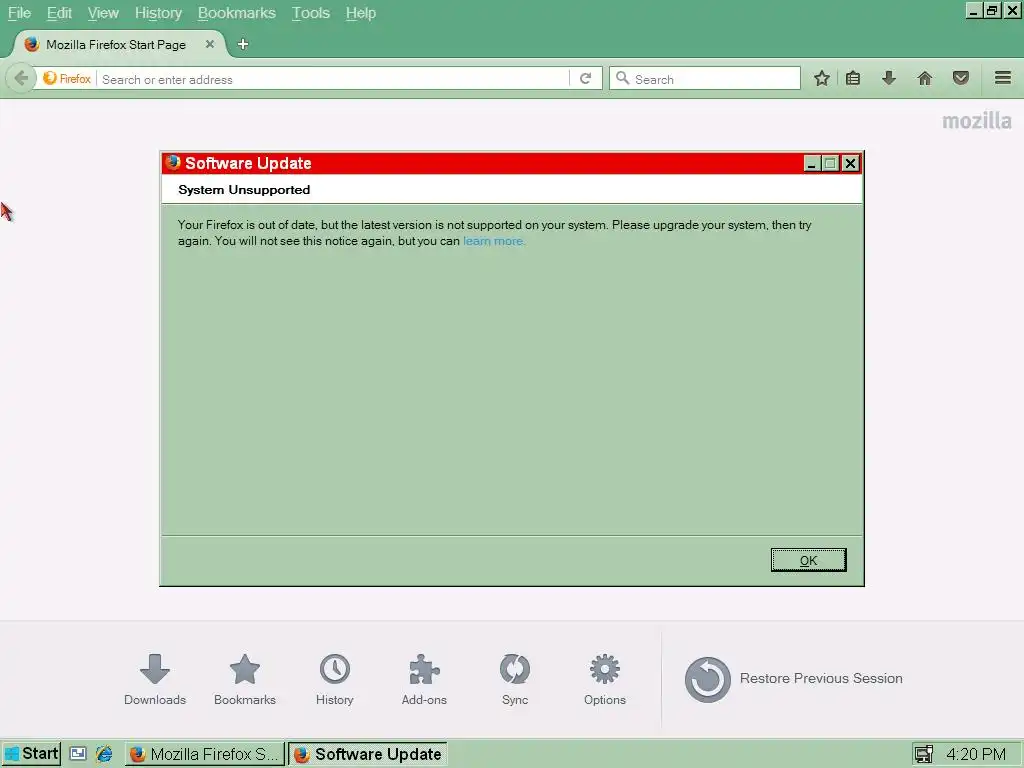
Task: Open History from start page shortcuts
Action: pyautogui.click(x=334, y=679)
